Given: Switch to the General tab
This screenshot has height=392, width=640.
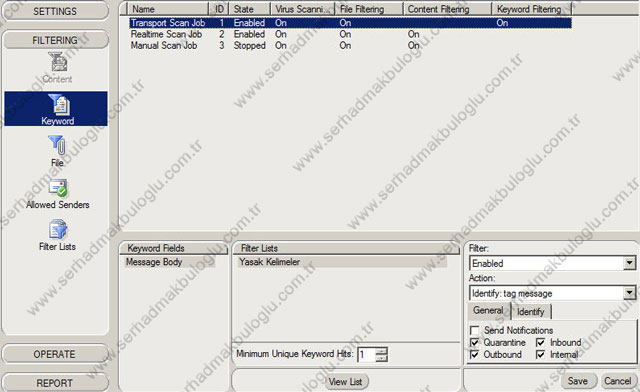Looking at the screenshot, I should click(x=489, y=311).
